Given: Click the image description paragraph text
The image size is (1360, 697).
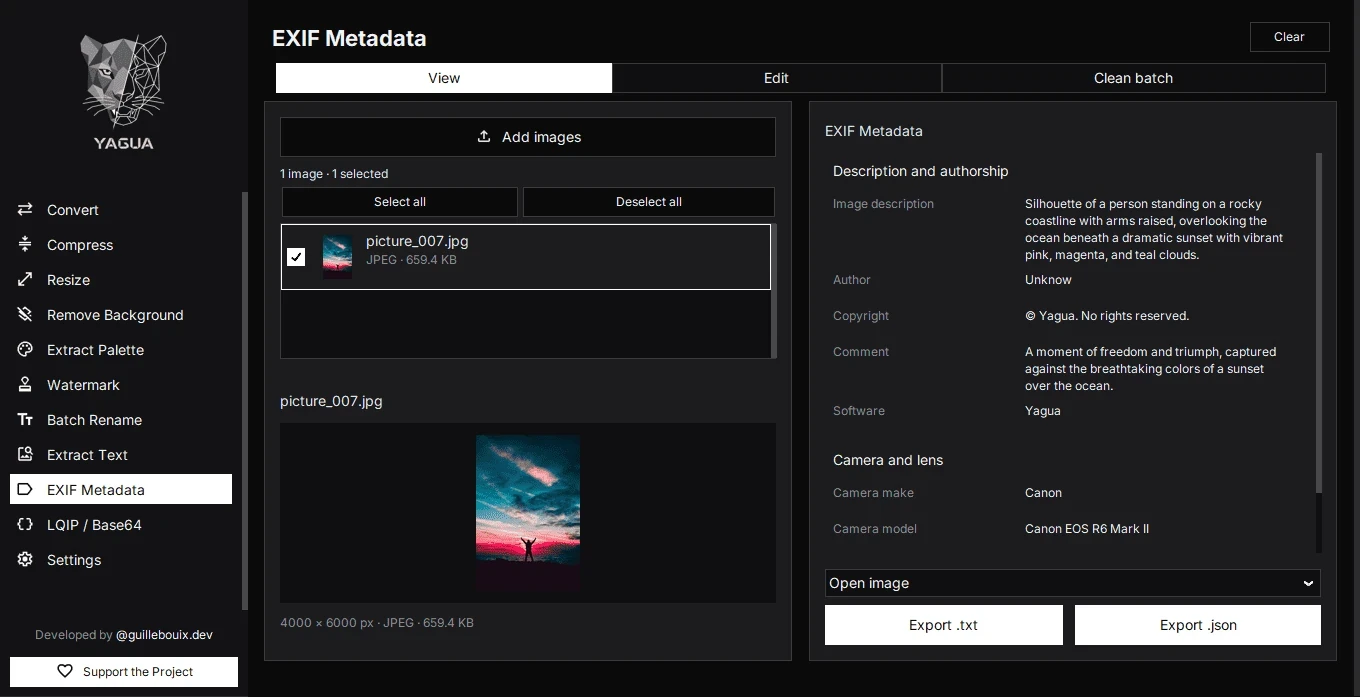Looking at the screenshot, I should click(x=1154, y=229).
